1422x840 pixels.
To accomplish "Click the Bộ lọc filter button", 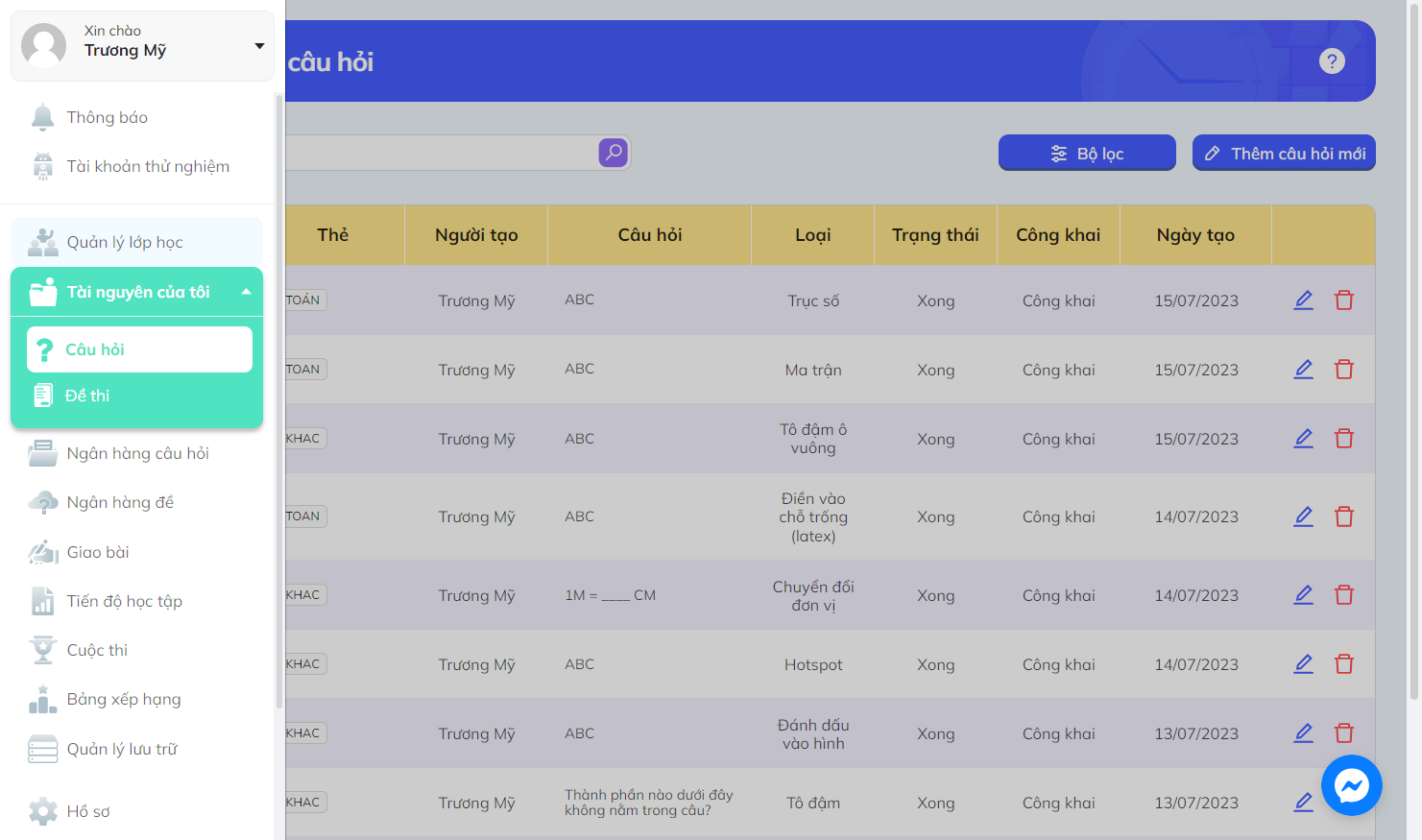I will 1087,154.
